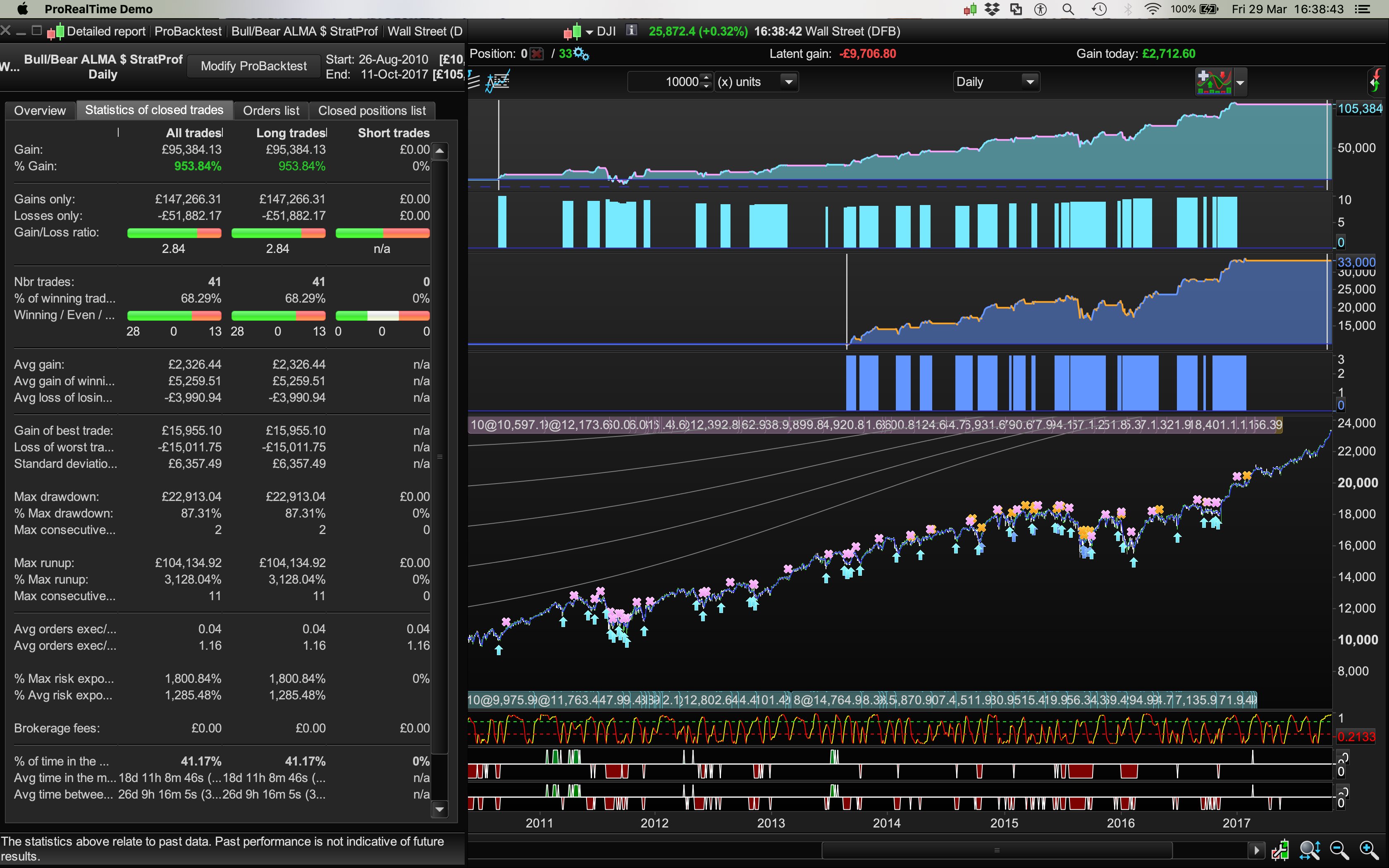Open chart settings wrench candlestick icon
The height and width of the screenshot is (868, 1389).
tap(1280, 850)
